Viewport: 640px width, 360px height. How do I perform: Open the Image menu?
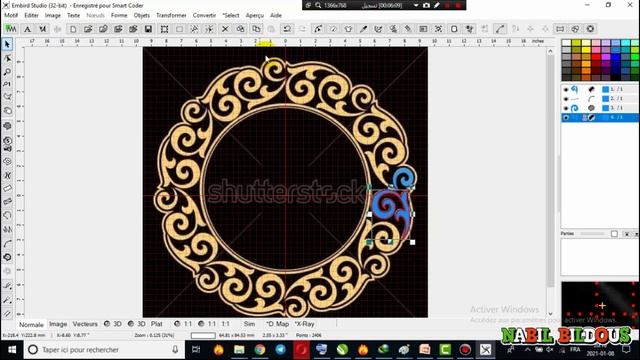53,15
